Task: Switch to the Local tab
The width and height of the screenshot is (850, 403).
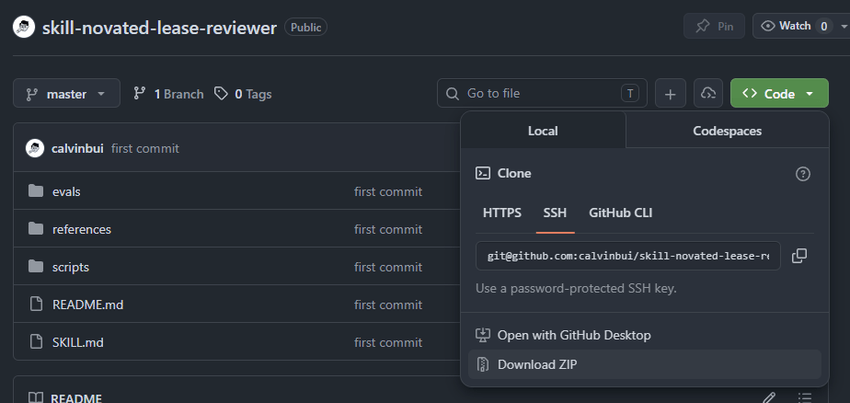Action: coord(543,131)
